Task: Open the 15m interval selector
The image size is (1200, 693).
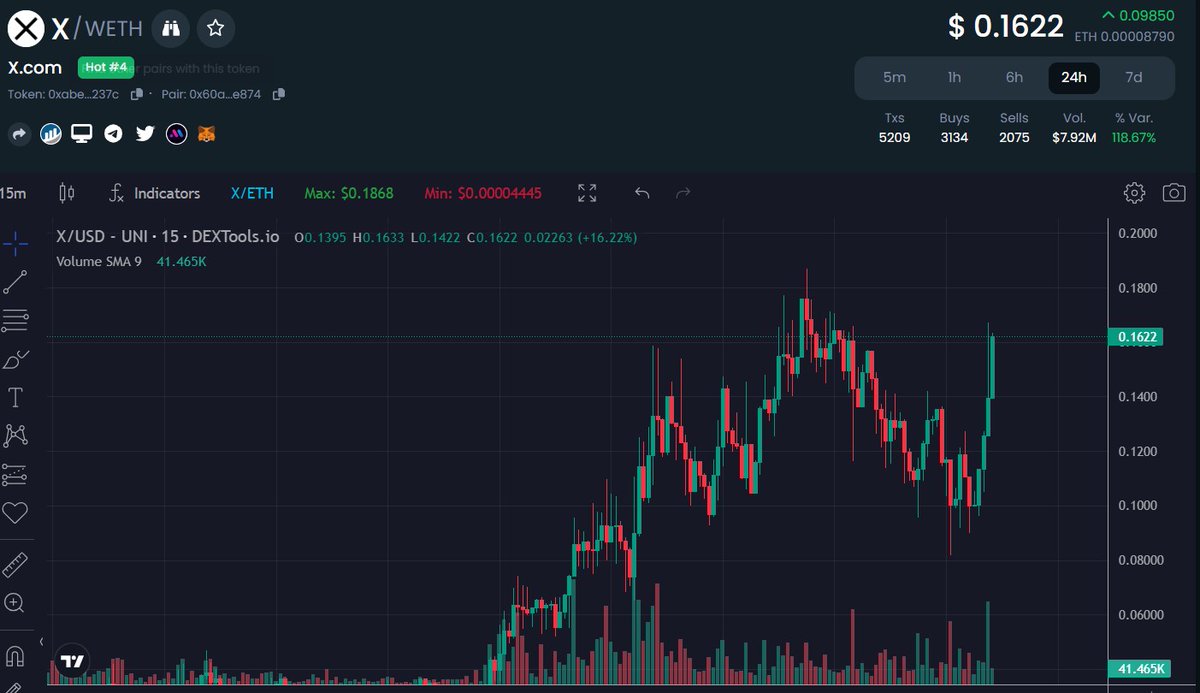Action: (x=14, y=193)
